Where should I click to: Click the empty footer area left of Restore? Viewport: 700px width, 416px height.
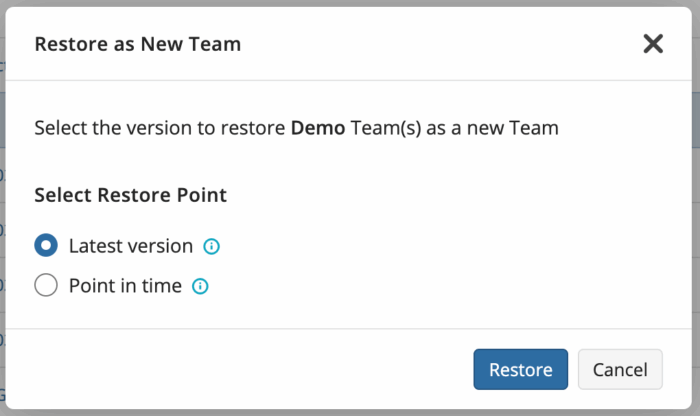239,369
